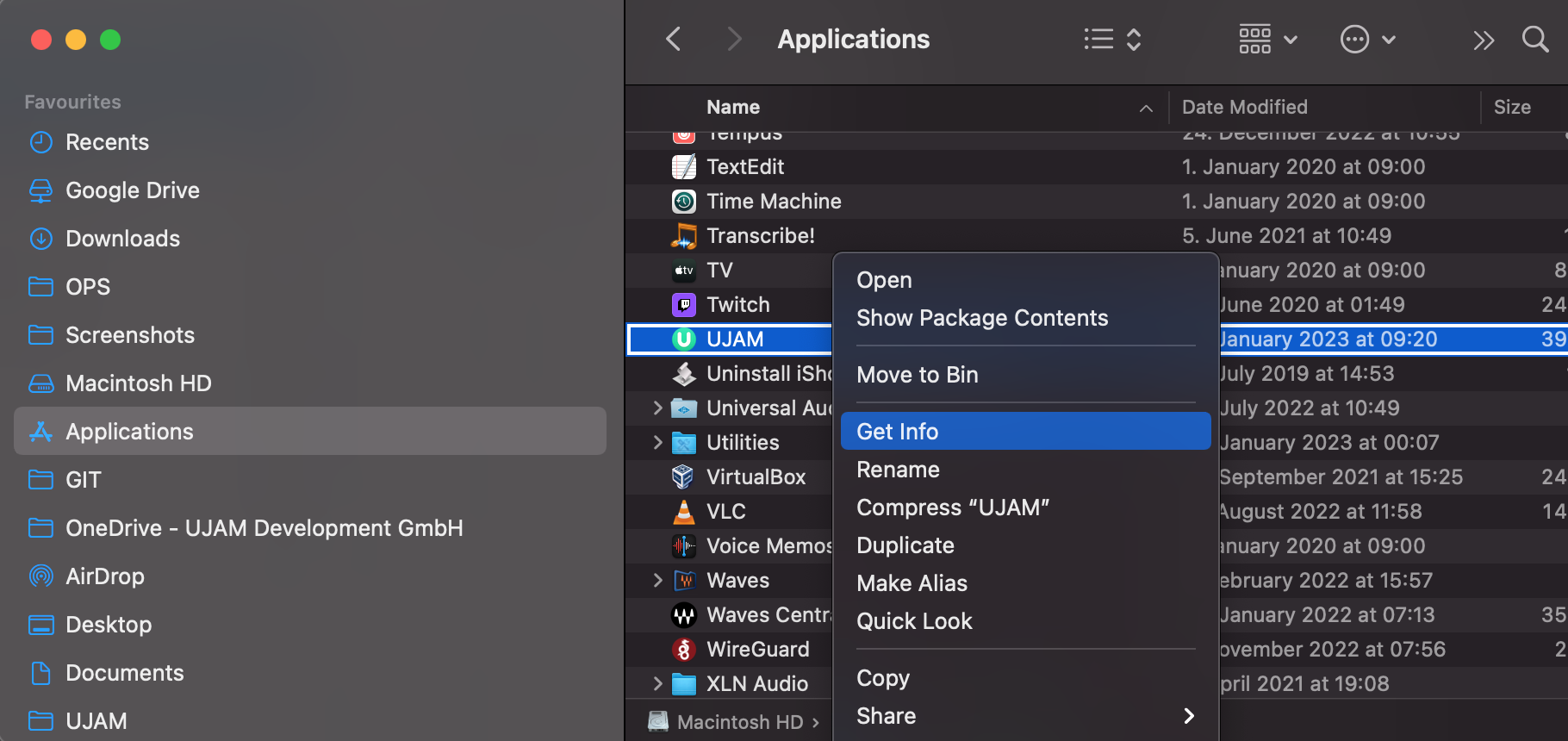Viewport: 1568px width, 741px height.
Task: Click the VLC traffic cone icon
Action: coord(684,511)
